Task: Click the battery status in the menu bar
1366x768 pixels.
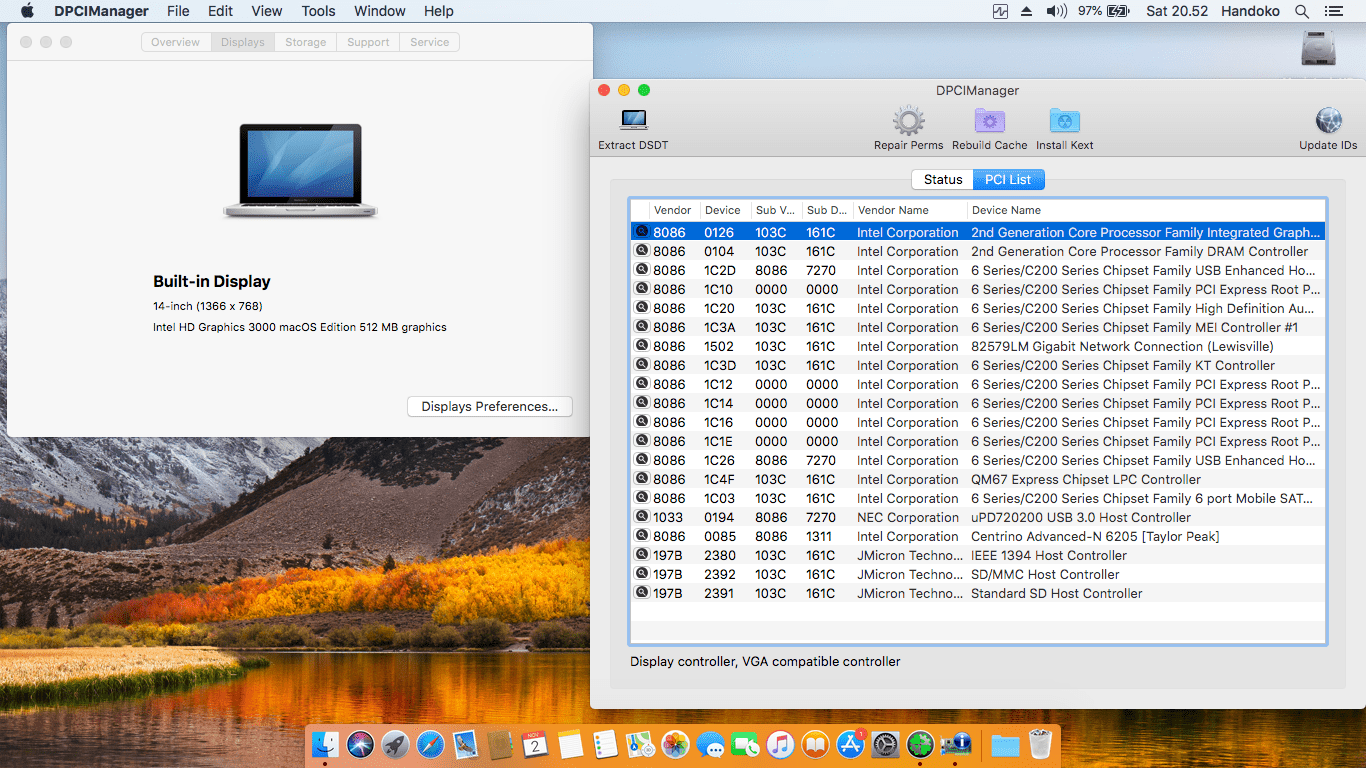Action: (1104, 11)
